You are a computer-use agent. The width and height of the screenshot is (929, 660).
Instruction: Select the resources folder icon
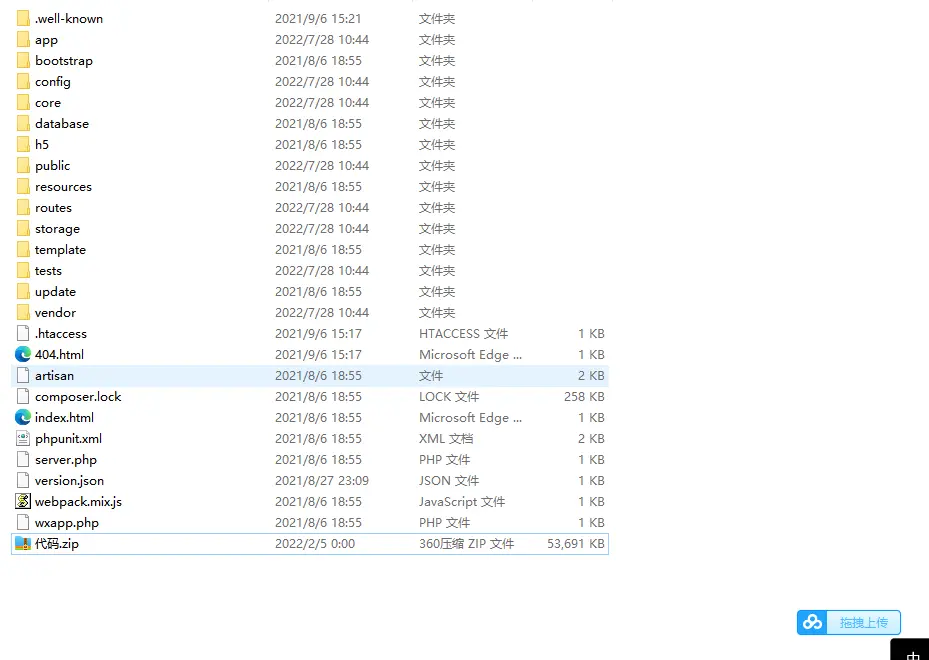tap(23, 187)
